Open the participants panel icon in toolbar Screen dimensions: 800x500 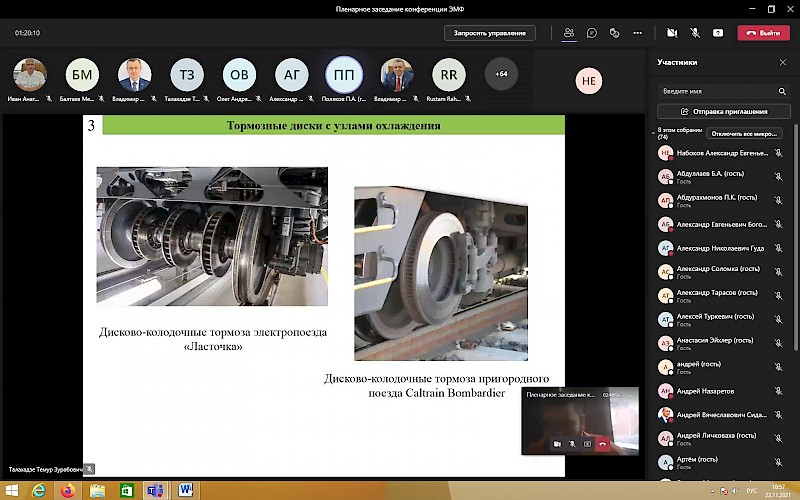pos(569,33)
